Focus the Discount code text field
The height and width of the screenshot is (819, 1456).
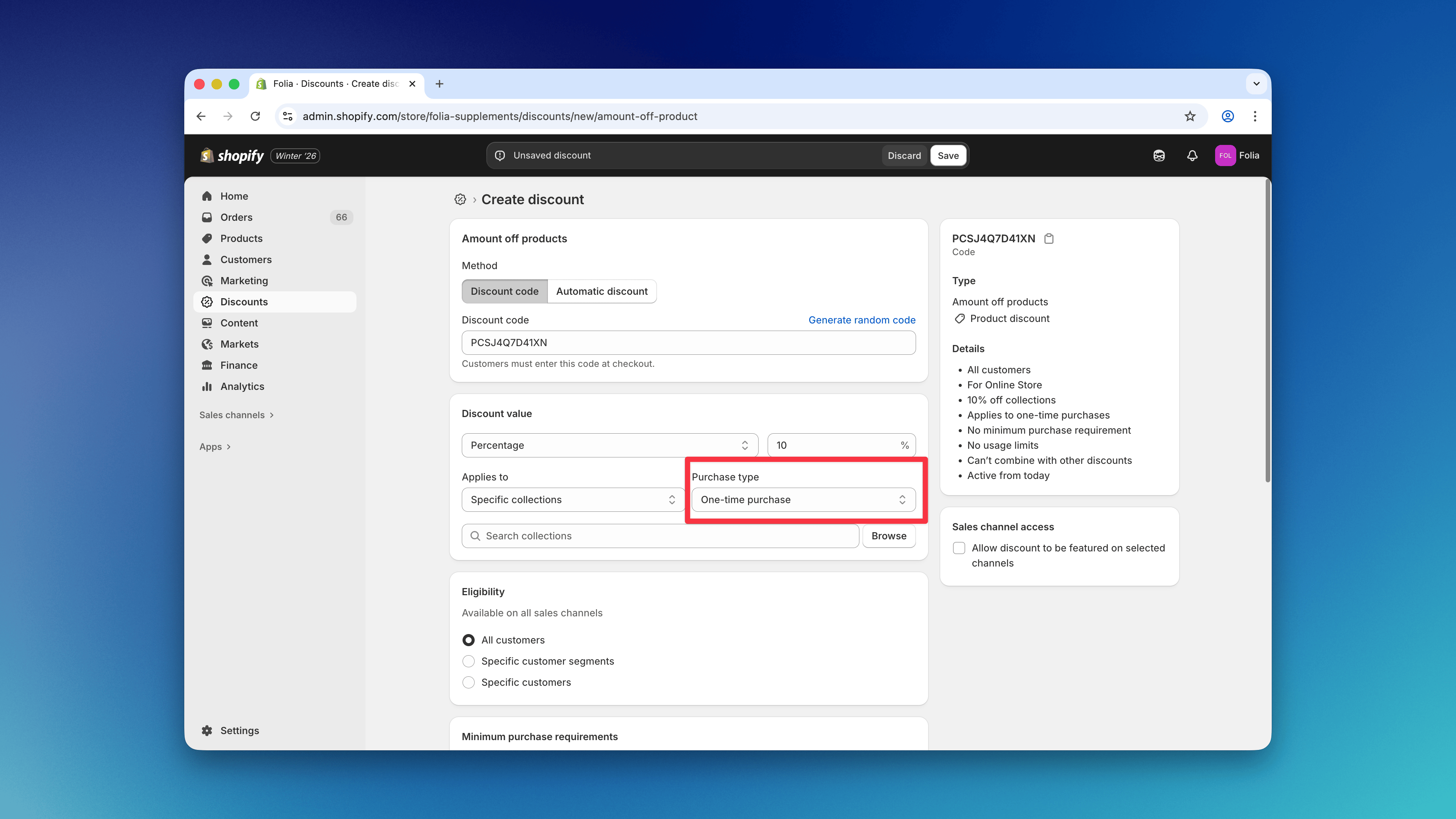[x=688, y=343]
